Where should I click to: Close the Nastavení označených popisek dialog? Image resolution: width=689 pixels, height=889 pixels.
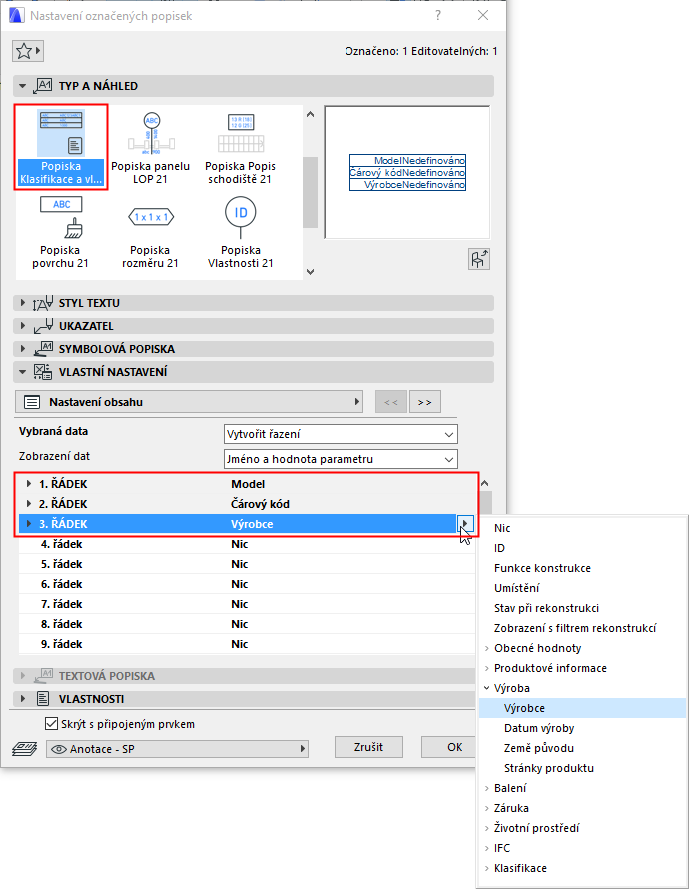483,15
